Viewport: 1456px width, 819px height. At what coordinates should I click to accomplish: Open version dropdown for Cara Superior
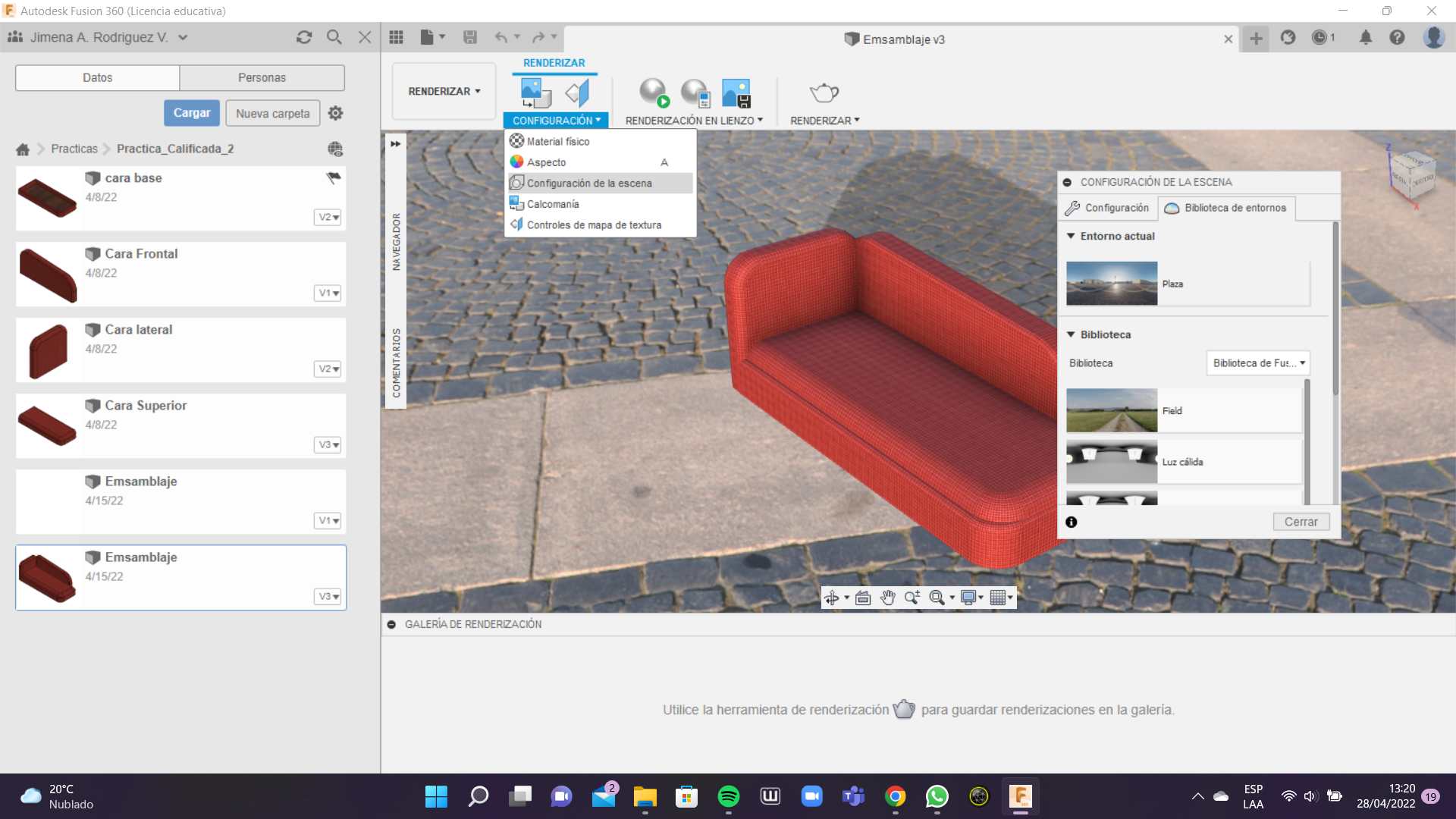(328, 445)
